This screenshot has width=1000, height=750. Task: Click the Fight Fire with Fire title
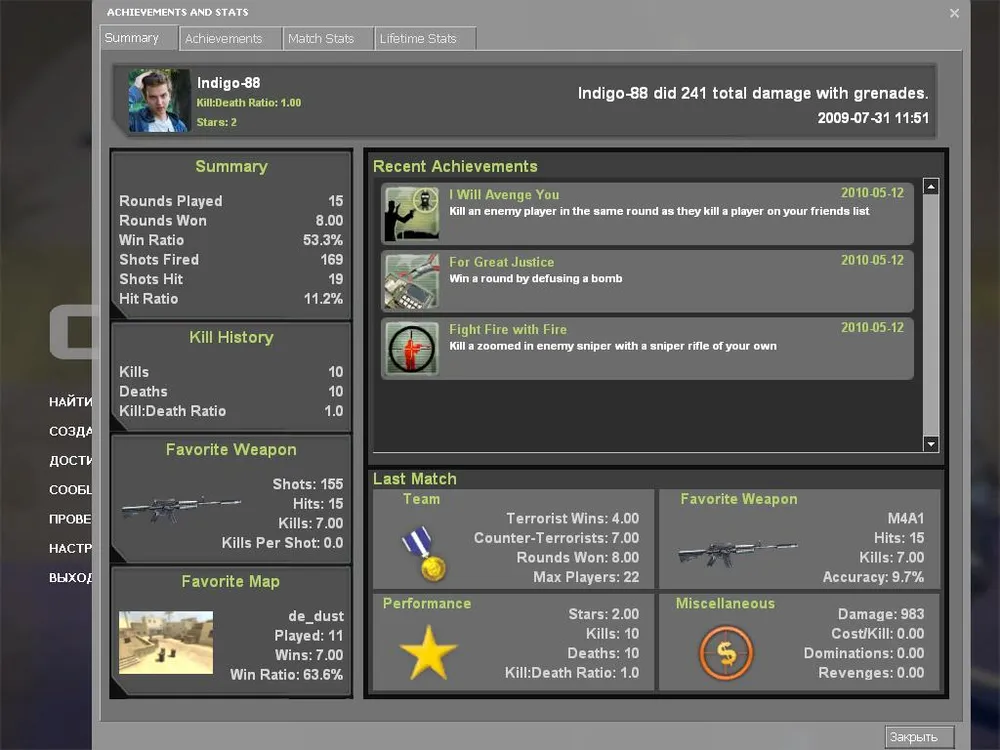click(508, 330)
